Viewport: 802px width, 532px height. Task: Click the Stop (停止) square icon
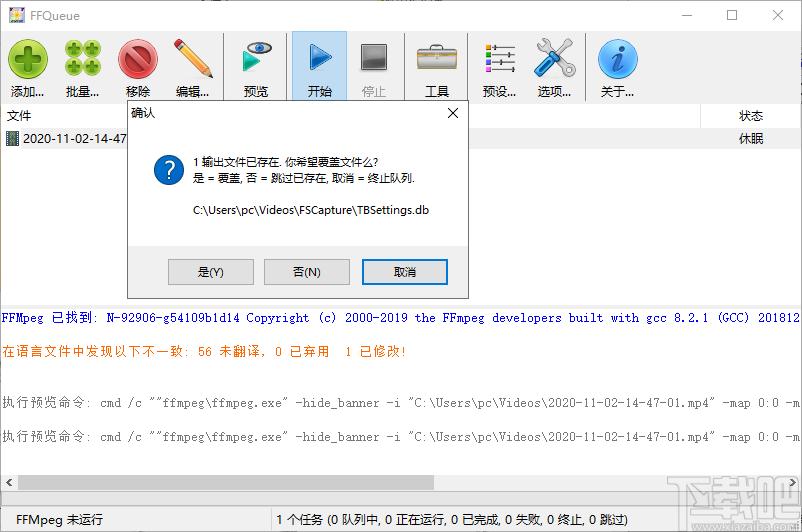point(374,57)
